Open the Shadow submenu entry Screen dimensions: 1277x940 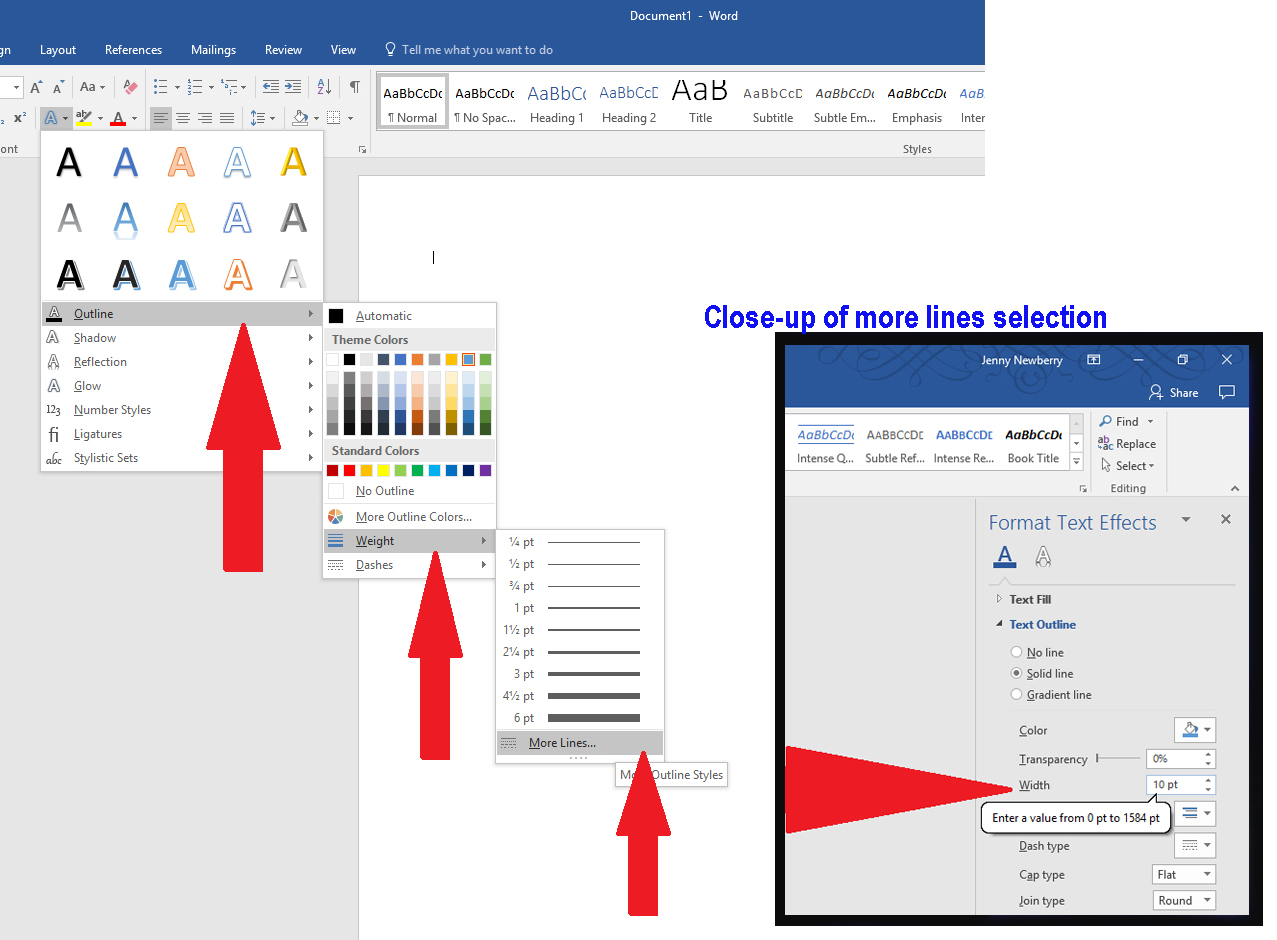pyautogui.click(x=182, y=338)
